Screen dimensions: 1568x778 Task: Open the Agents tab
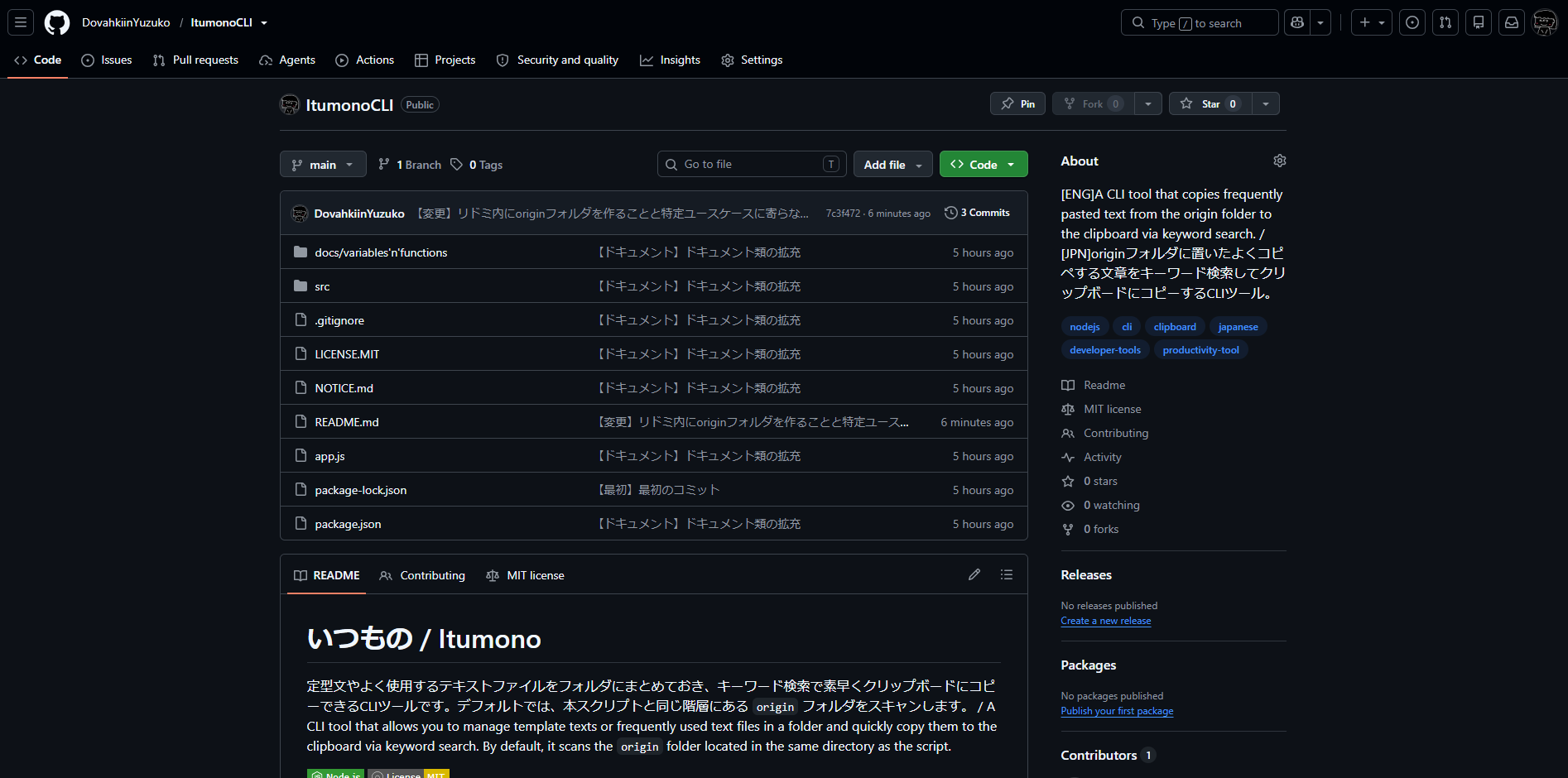point(287,60)
